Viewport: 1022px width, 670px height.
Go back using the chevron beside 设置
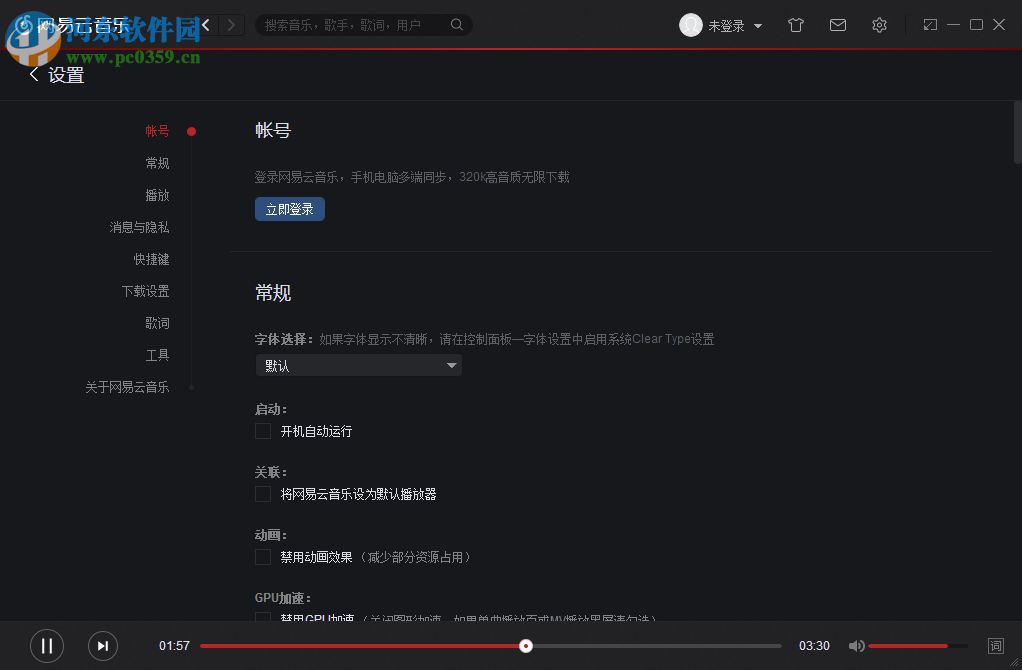tap(34, 74)
